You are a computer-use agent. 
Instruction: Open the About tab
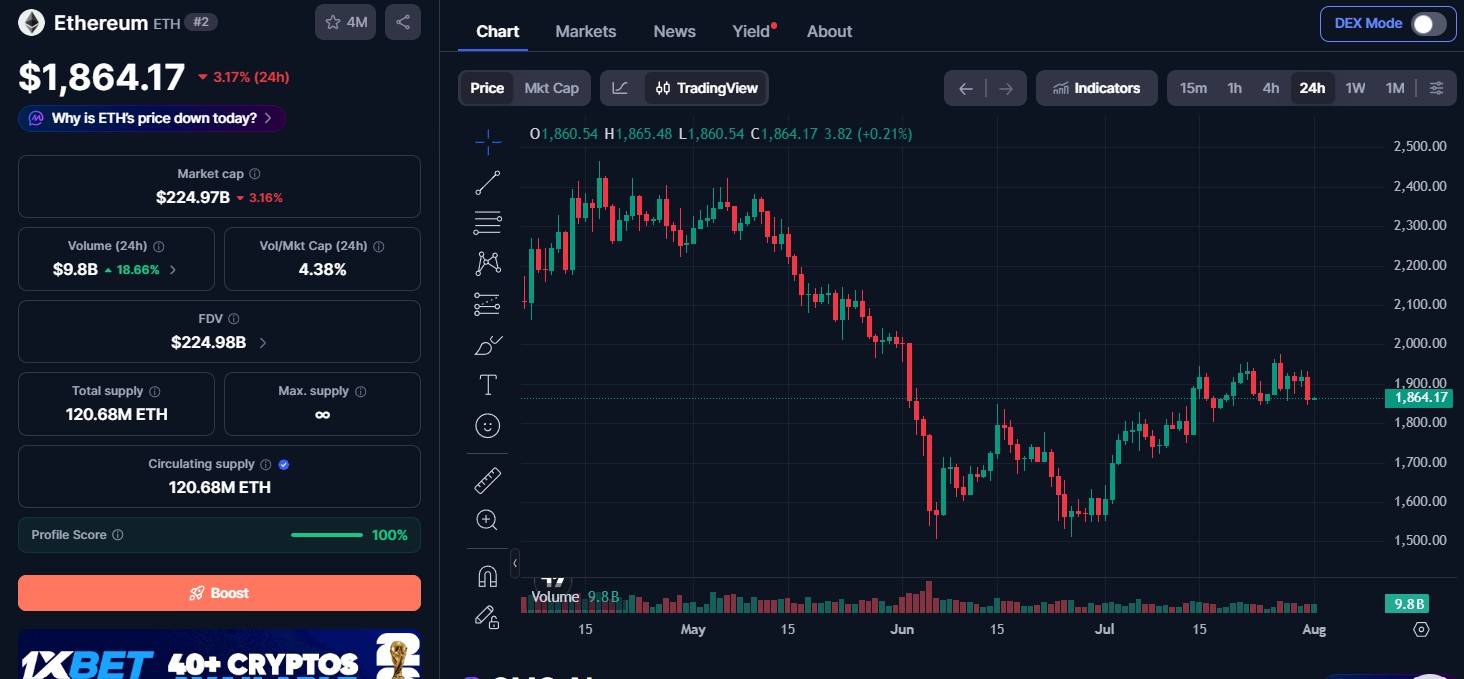(830, 31)
